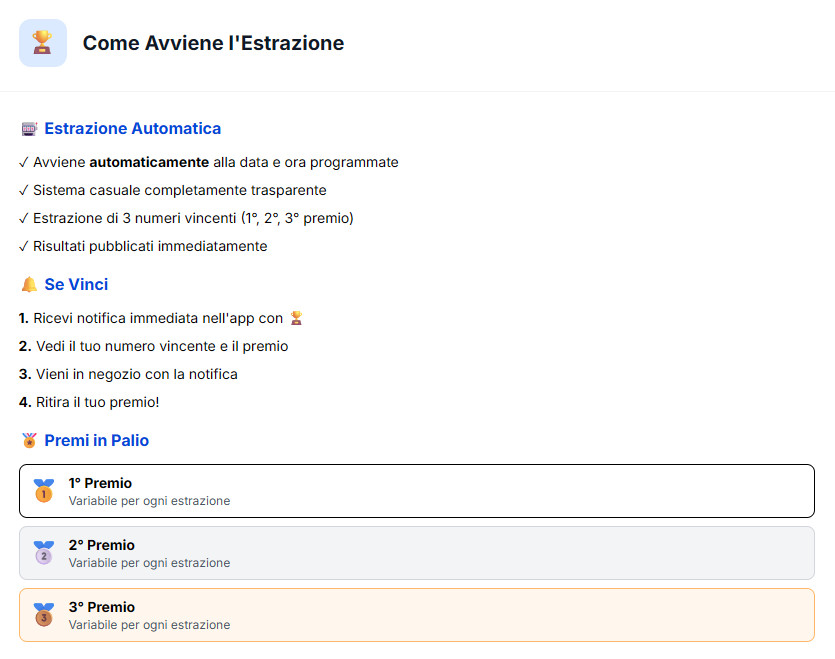Screen dimensions: 835x659
Task: Click the slot machine icon near Estrazione Automatica
Action: (29, 129)
